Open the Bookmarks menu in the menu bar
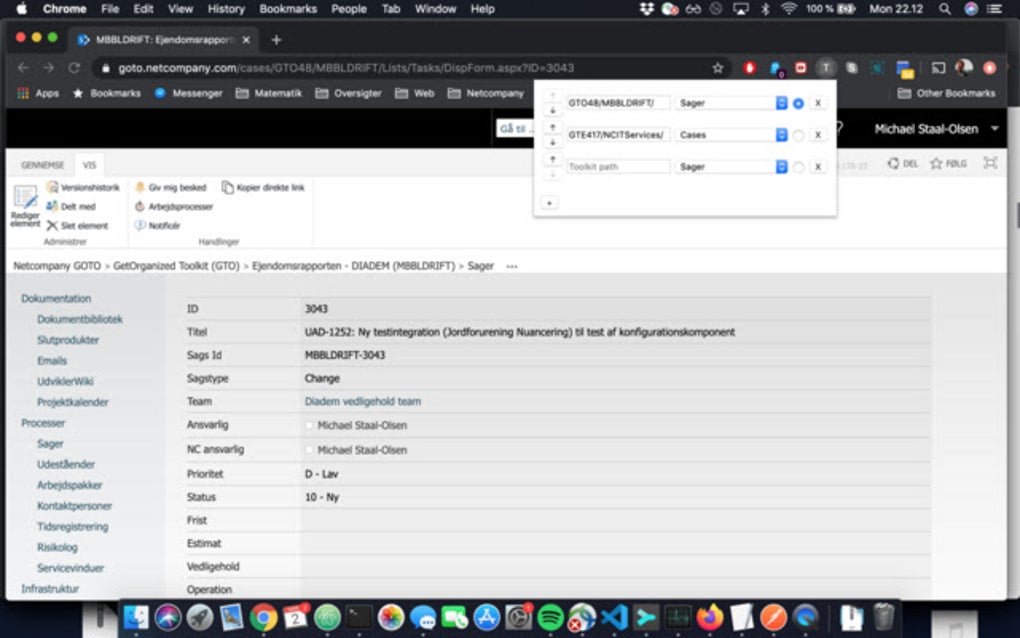1020x638 pixels. pyautogui.click(x=287, y=9)
